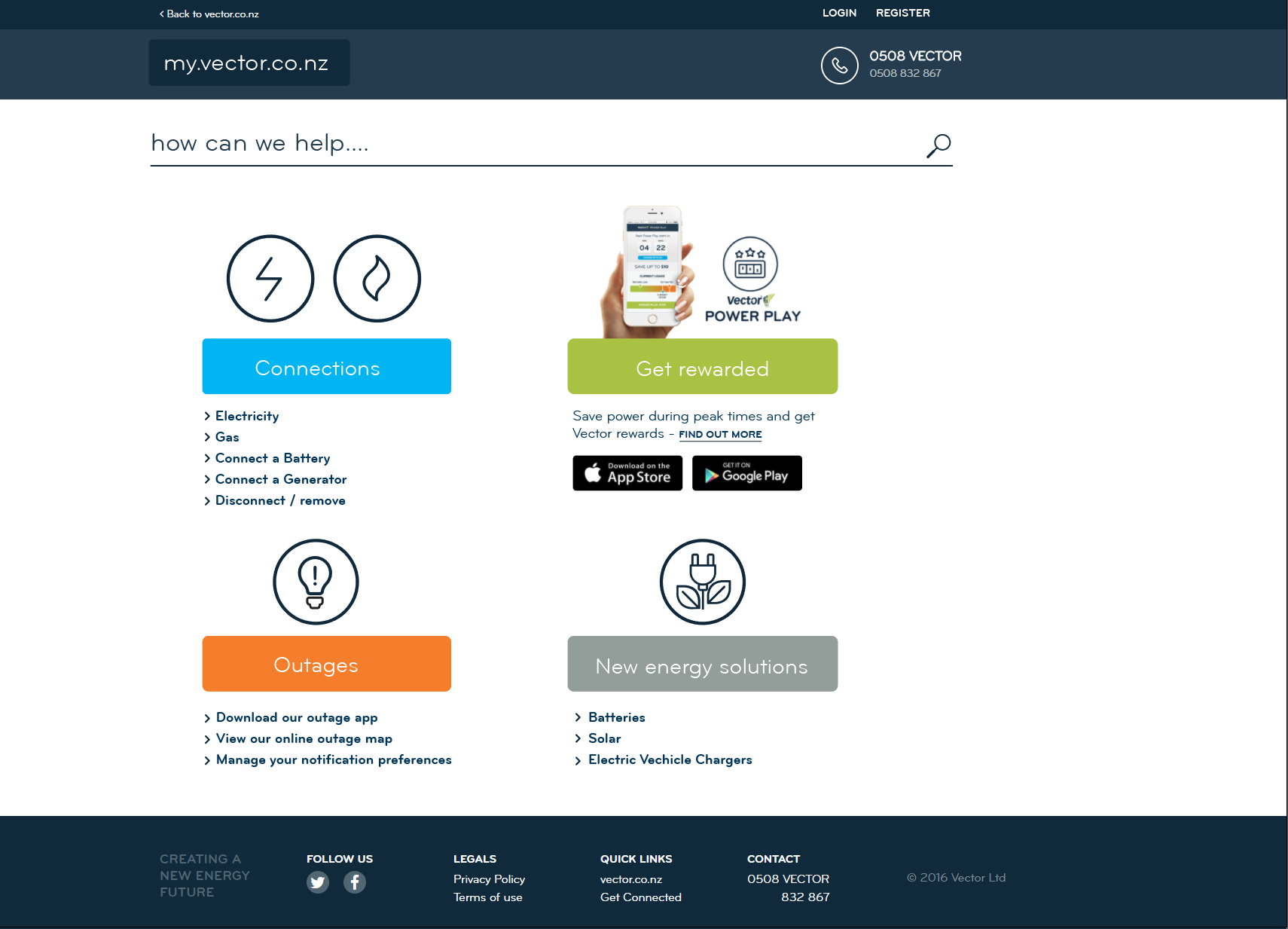Click the LEGALS footer heading
Screen dimensions: 1288x929
475,859
